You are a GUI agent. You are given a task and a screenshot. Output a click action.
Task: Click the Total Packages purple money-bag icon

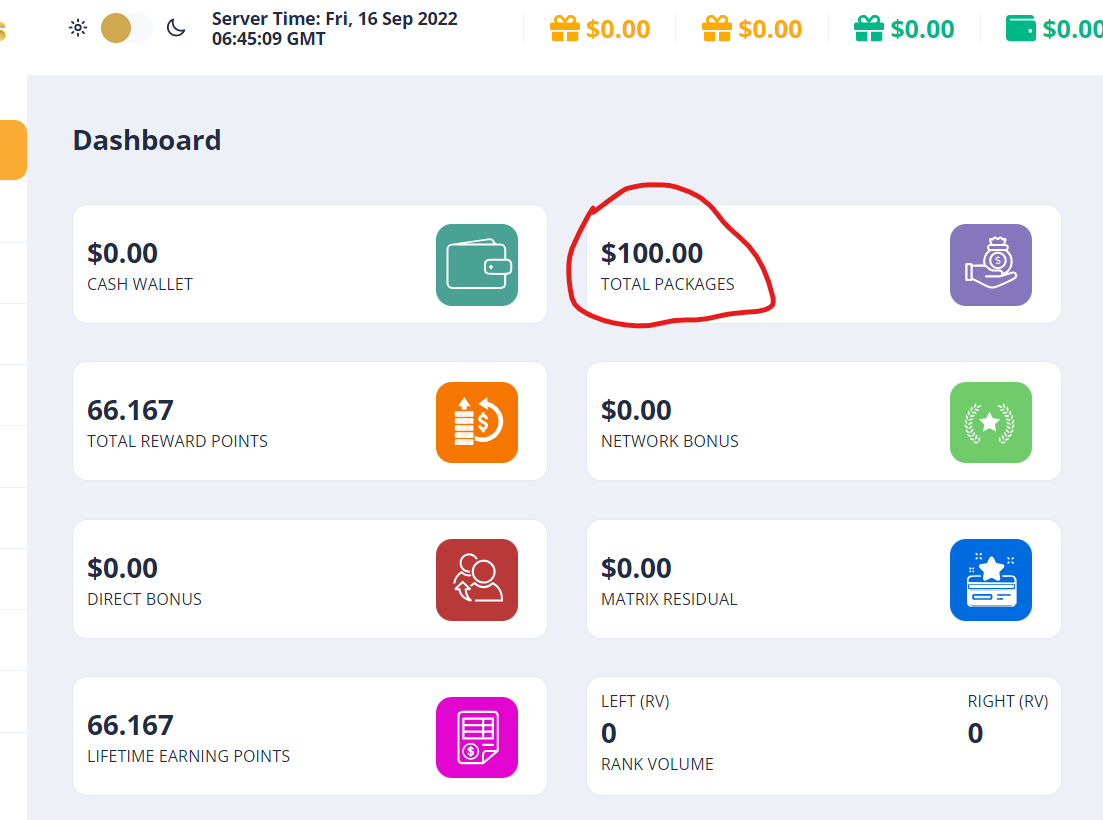(x=990, y=265)
